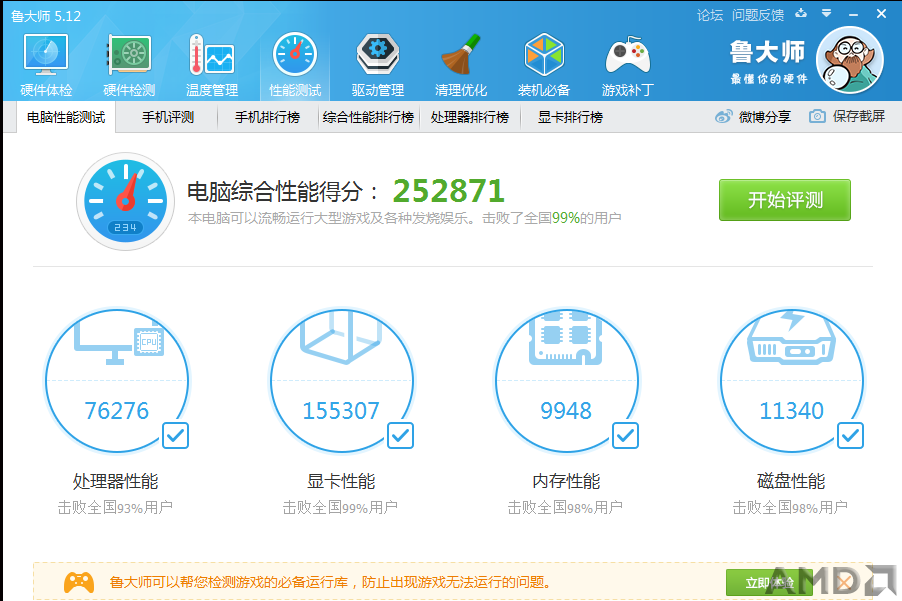Click the CPU score 76276
Screen dimensions: 902x601
[117, 411]
